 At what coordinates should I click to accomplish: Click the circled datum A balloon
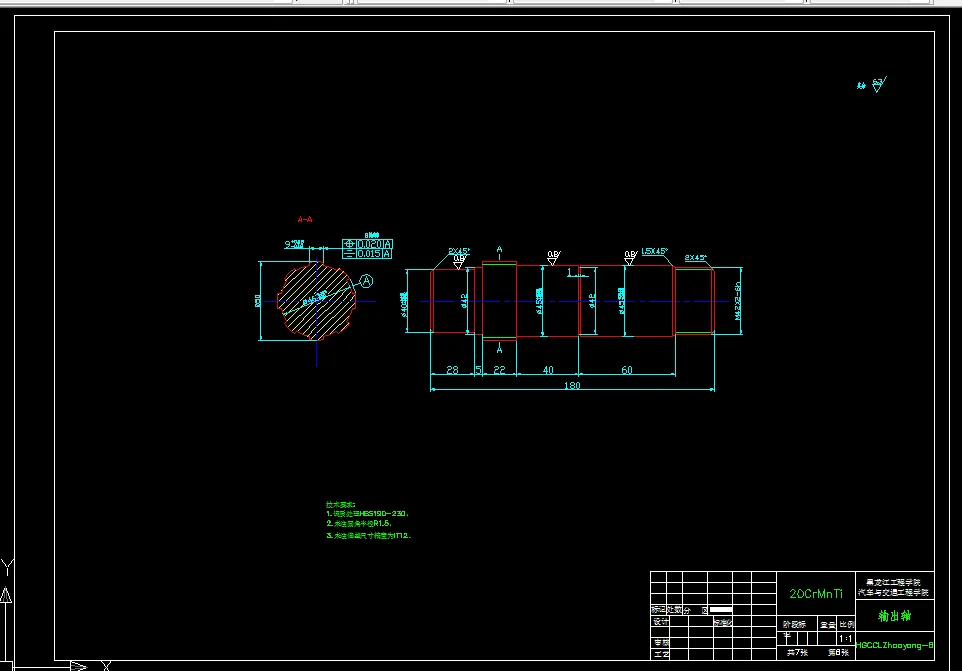[x=366, y=281]
